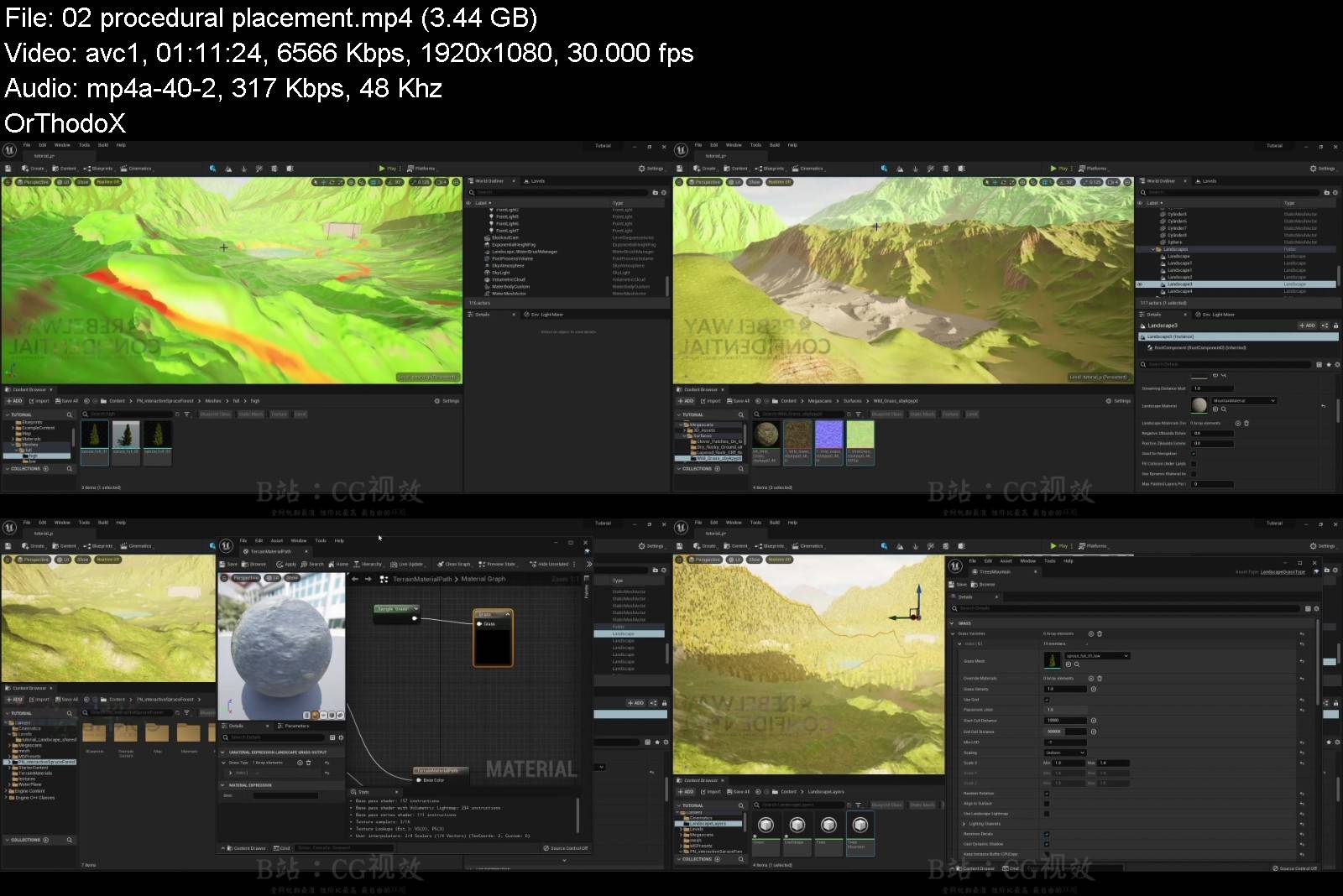Toggle Use Dynamic Material Instance checkbox

[1194, 474]
